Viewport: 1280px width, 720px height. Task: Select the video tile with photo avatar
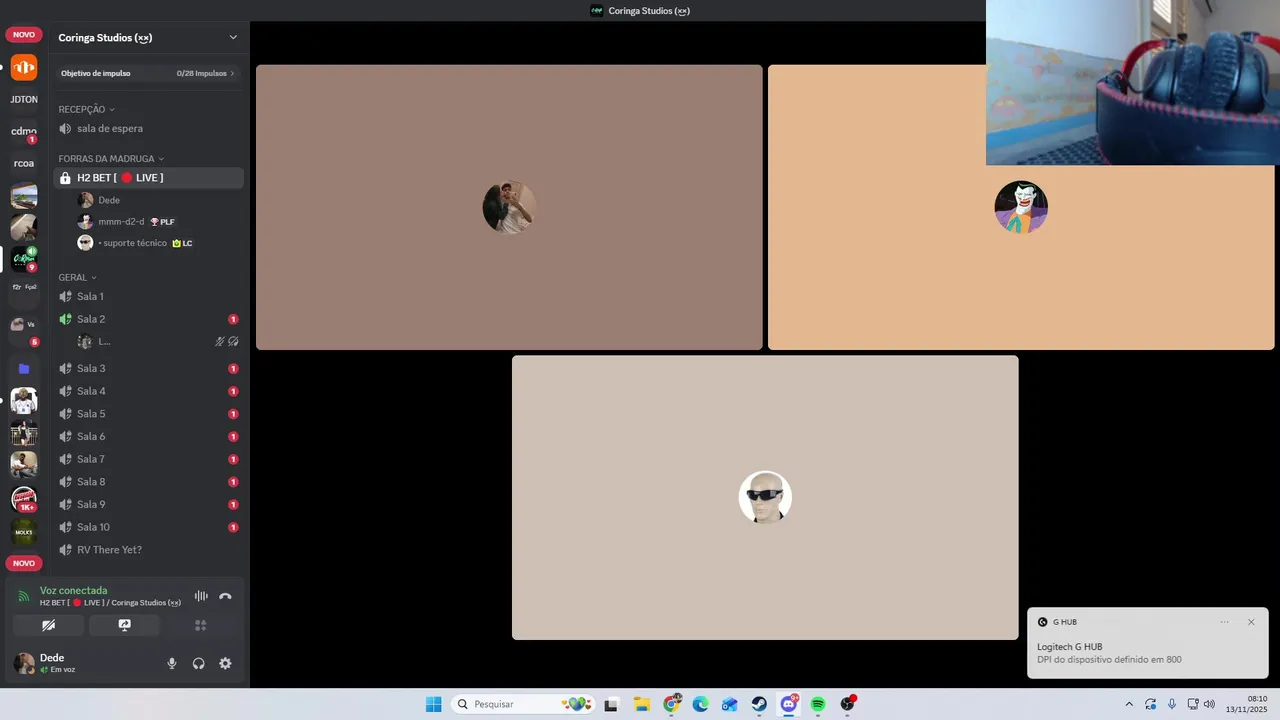(509, 207)
